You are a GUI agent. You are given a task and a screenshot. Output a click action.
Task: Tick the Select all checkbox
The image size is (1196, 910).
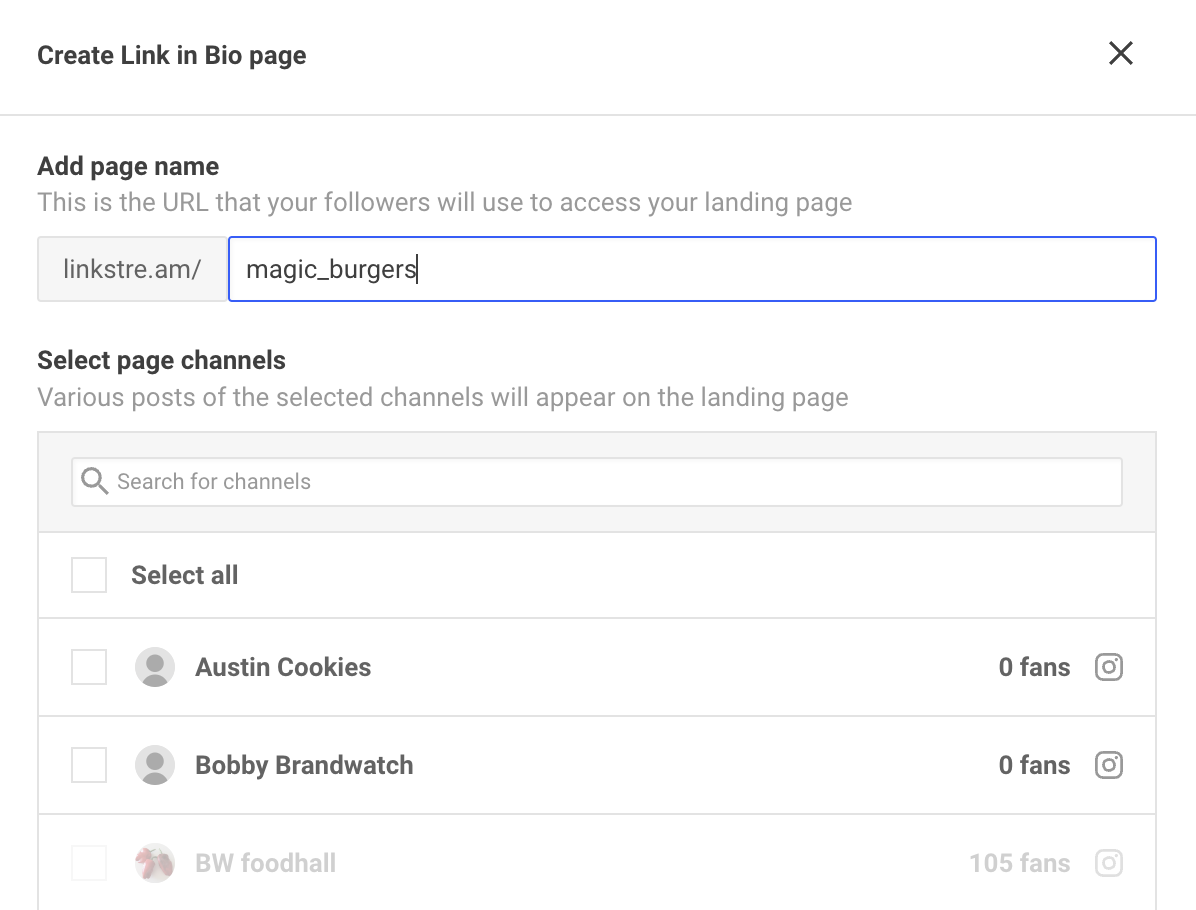point(89,574)
